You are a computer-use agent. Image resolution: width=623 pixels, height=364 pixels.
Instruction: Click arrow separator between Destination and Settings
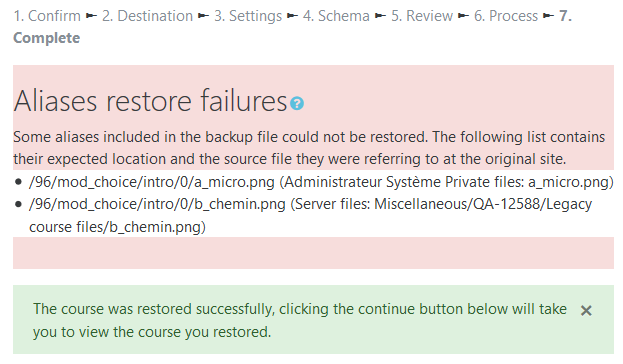point(203,16)
